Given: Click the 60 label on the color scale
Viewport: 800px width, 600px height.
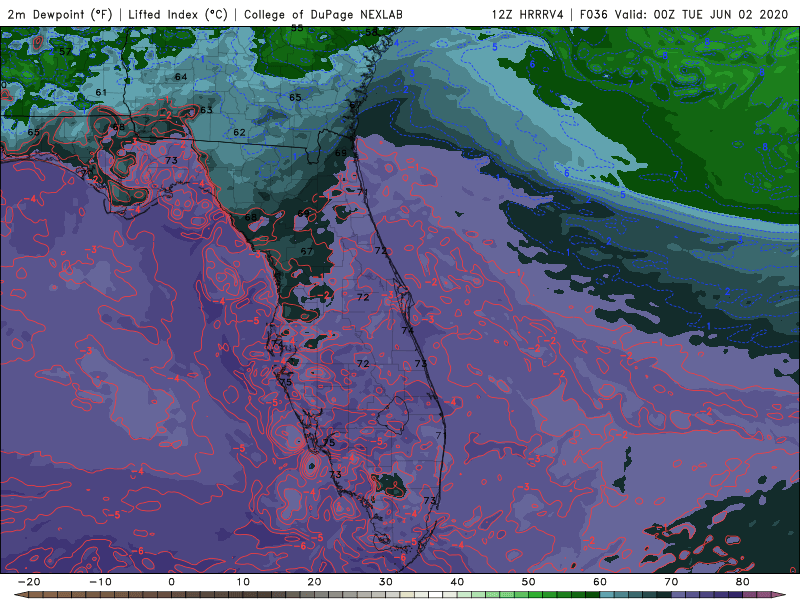Looking at the screenshot, I should tap(600, 582).
